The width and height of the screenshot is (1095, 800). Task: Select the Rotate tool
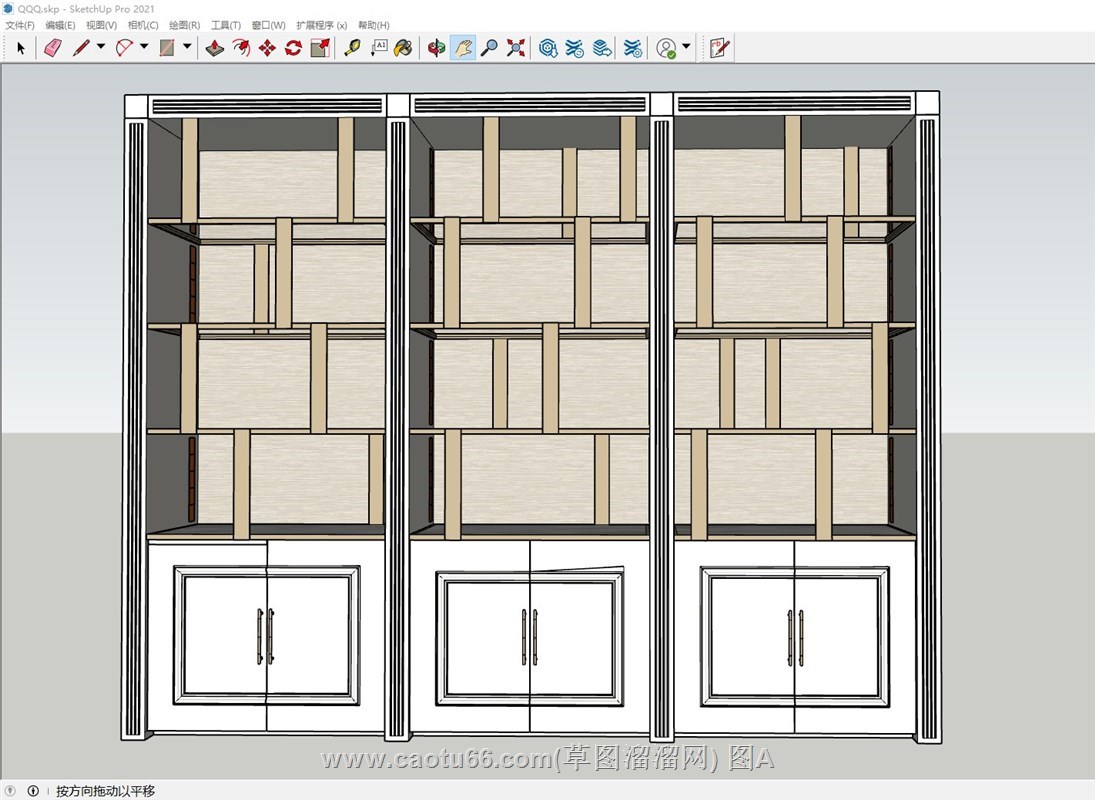pyautogui.click(x=293, y=47)
